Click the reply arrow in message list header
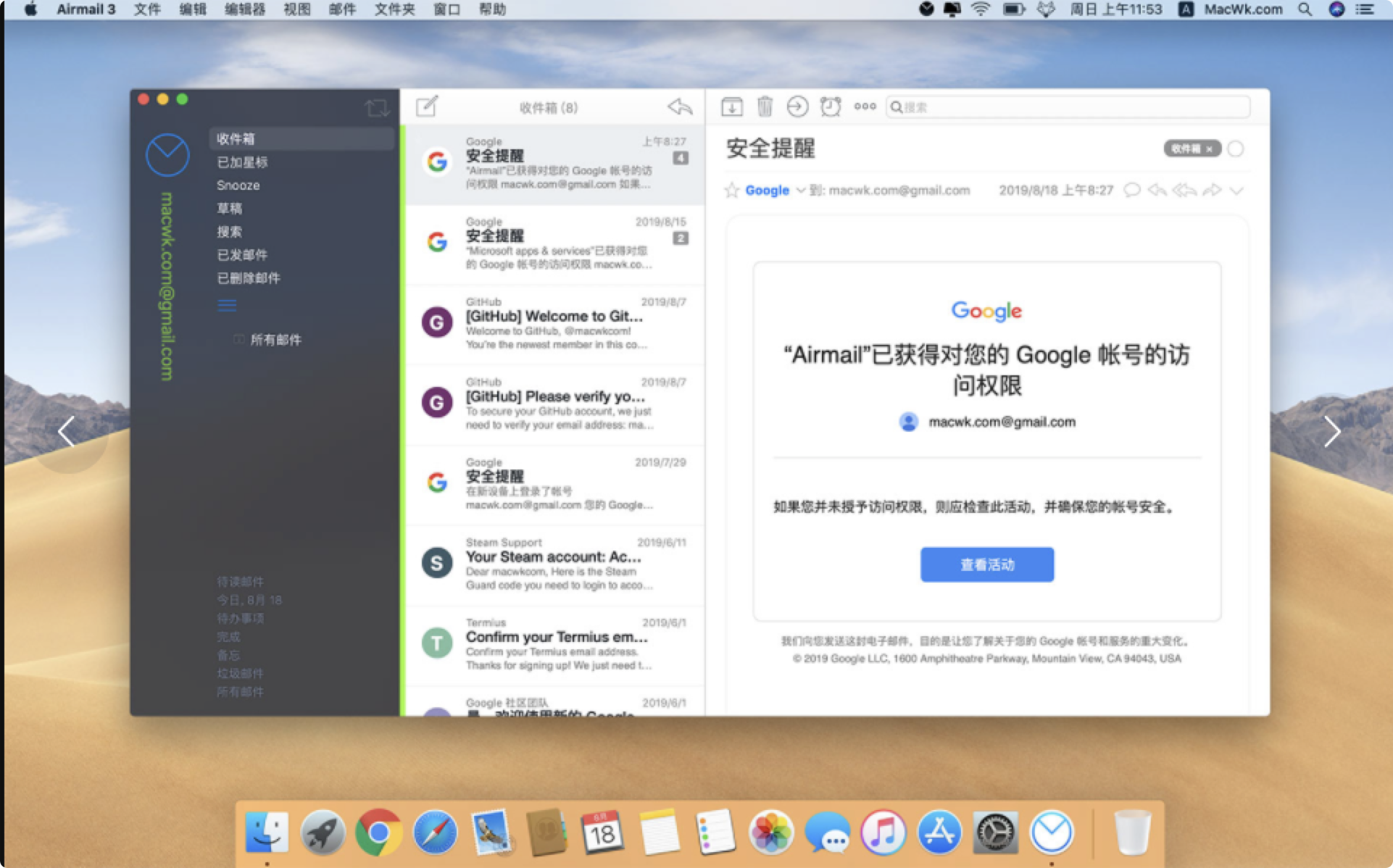 coord(680,107)
